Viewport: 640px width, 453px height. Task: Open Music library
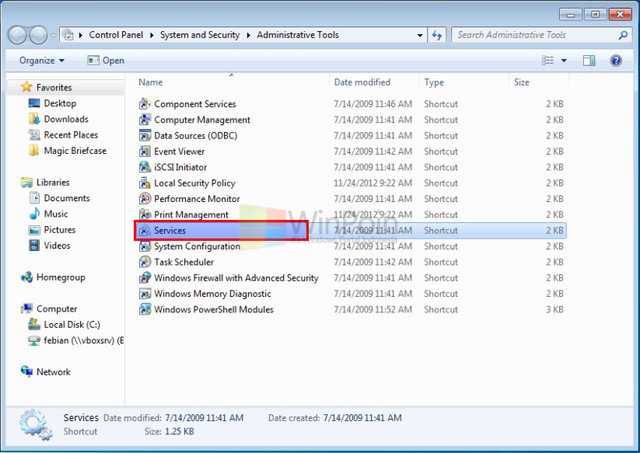(x=56, y=214)
